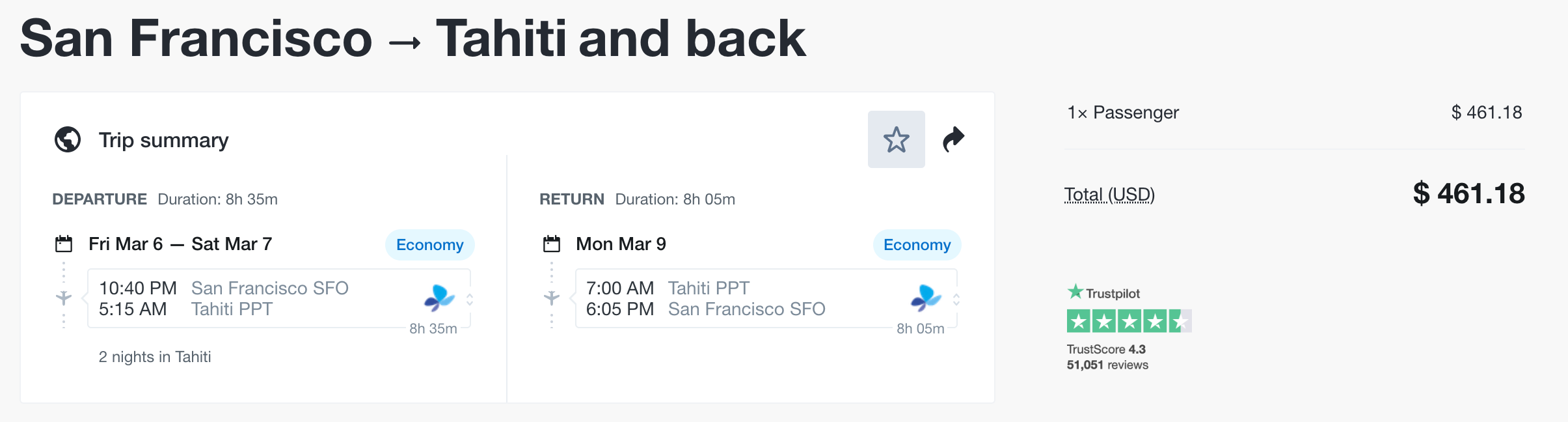
Task: Click the globe icon beside Trip summary
Action: coord(68,139)
